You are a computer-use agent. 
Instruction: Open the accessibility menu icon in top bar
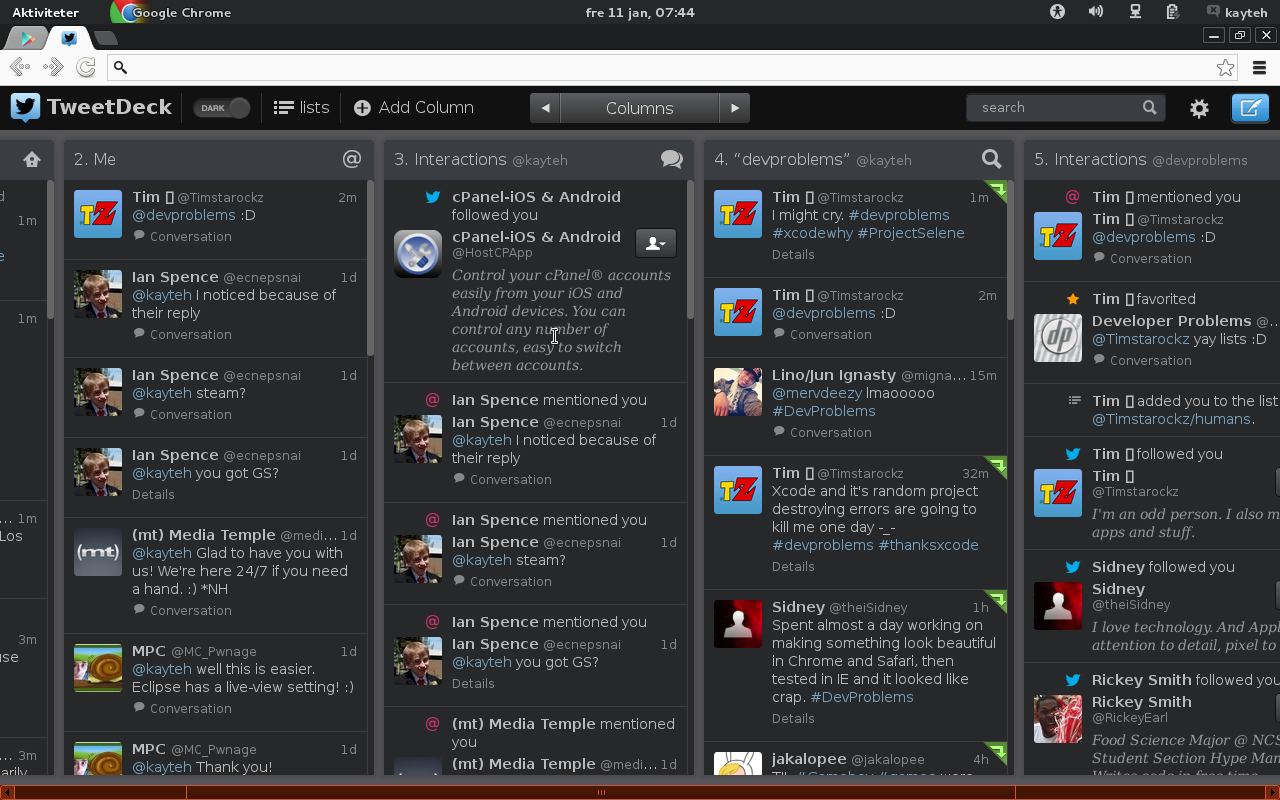[1057, 12]
